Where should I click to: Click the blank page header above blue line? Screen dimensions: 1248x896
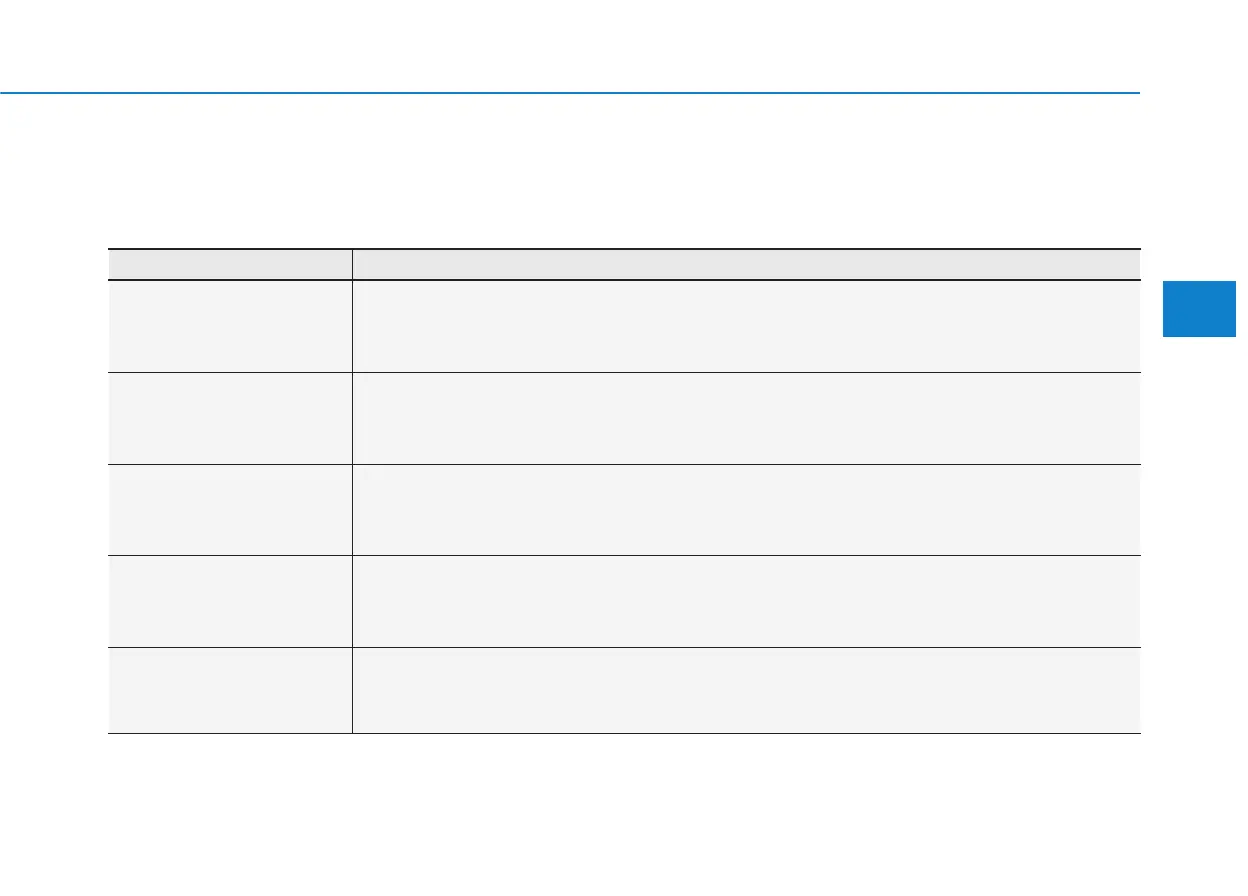click(570, 45)
